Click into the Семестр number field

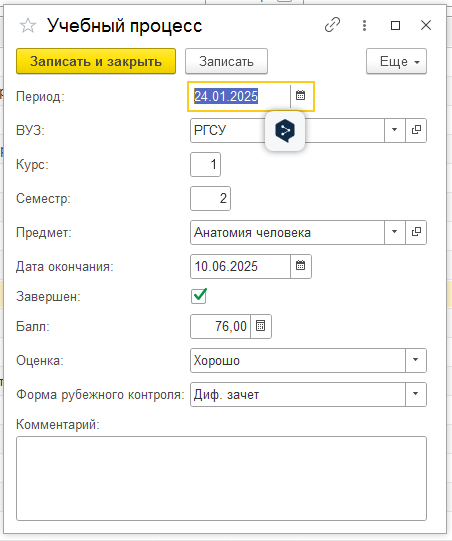pyautogui.click(x=210, y=198)
